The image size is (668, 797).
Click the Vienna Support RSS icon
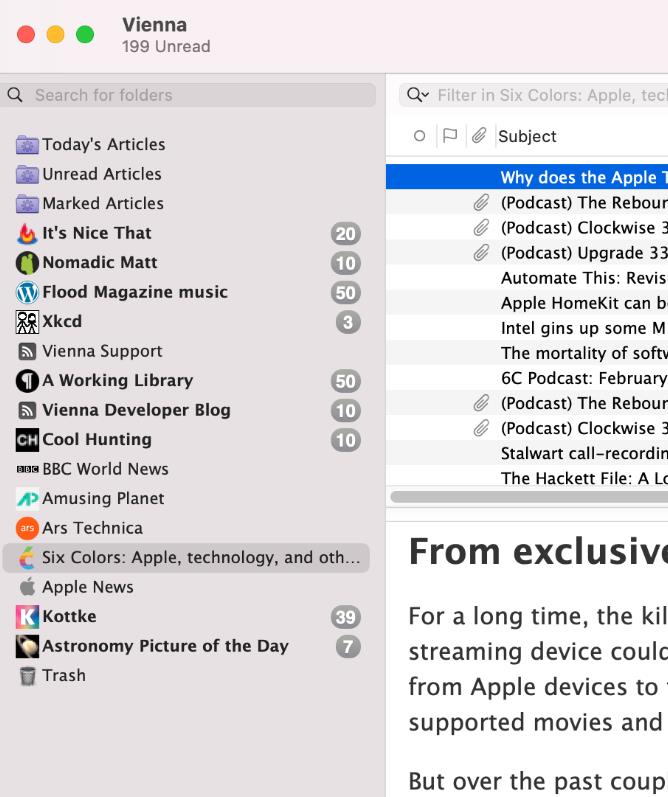pos(27,351)
